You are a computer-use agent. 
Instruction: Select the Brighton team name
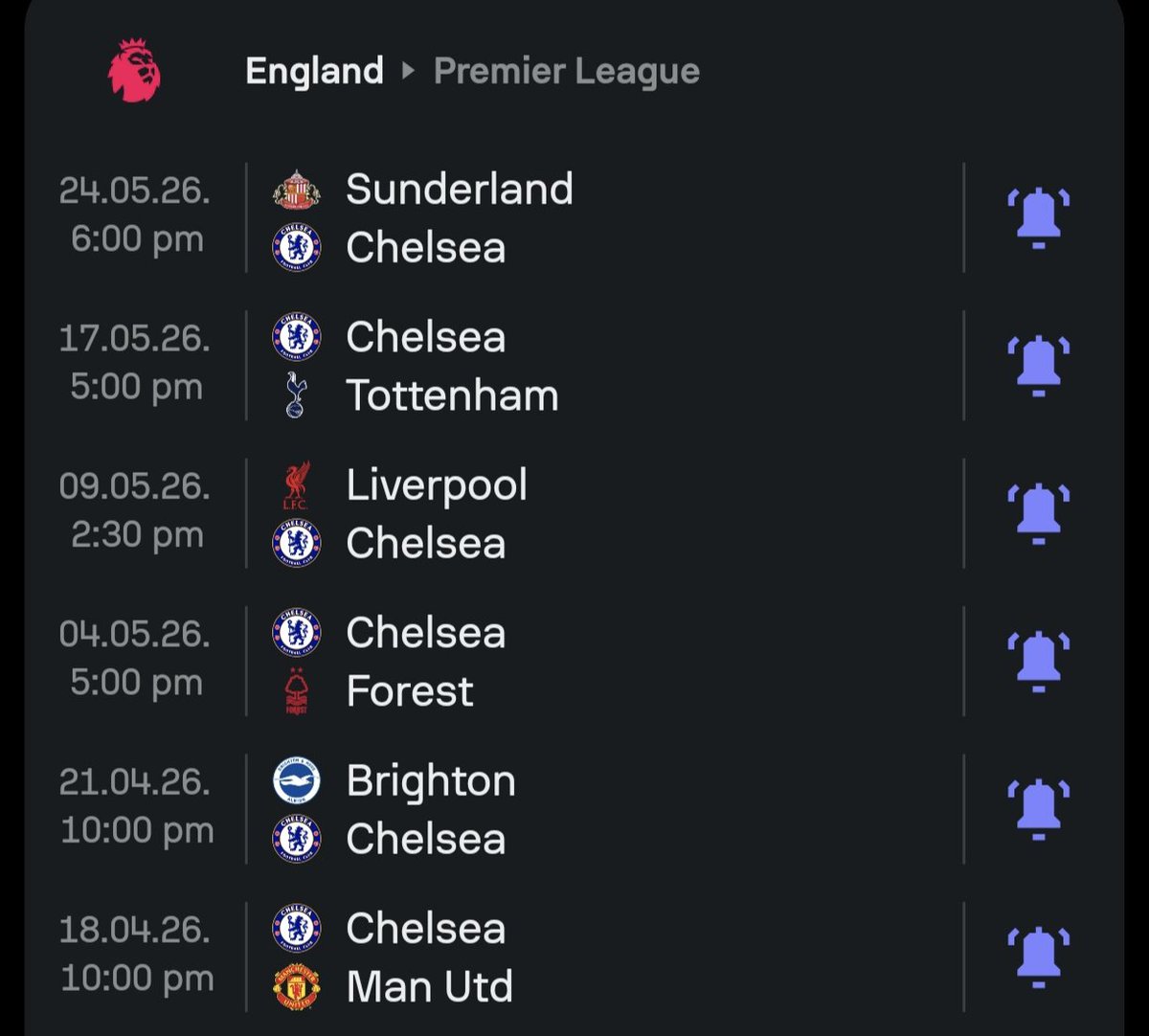pyautogui.click(x=431, y=781)
